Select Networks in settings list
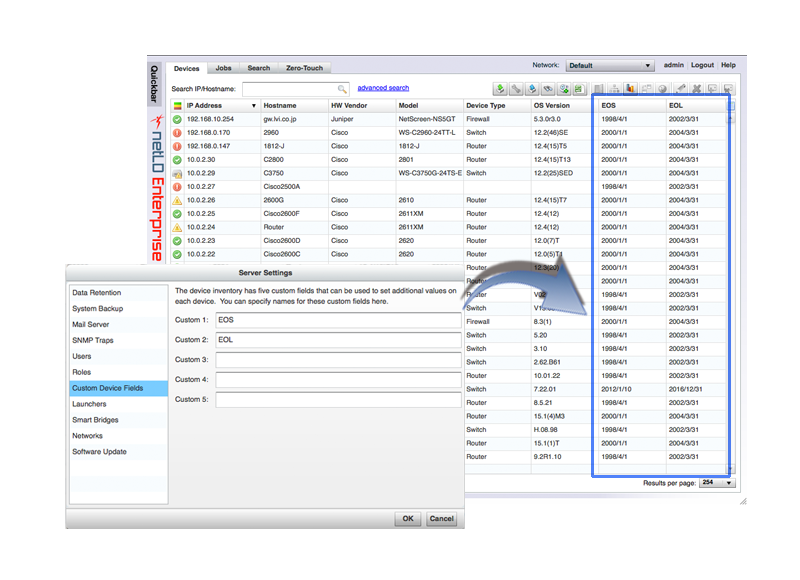800x580 pixels. [118, 436]
